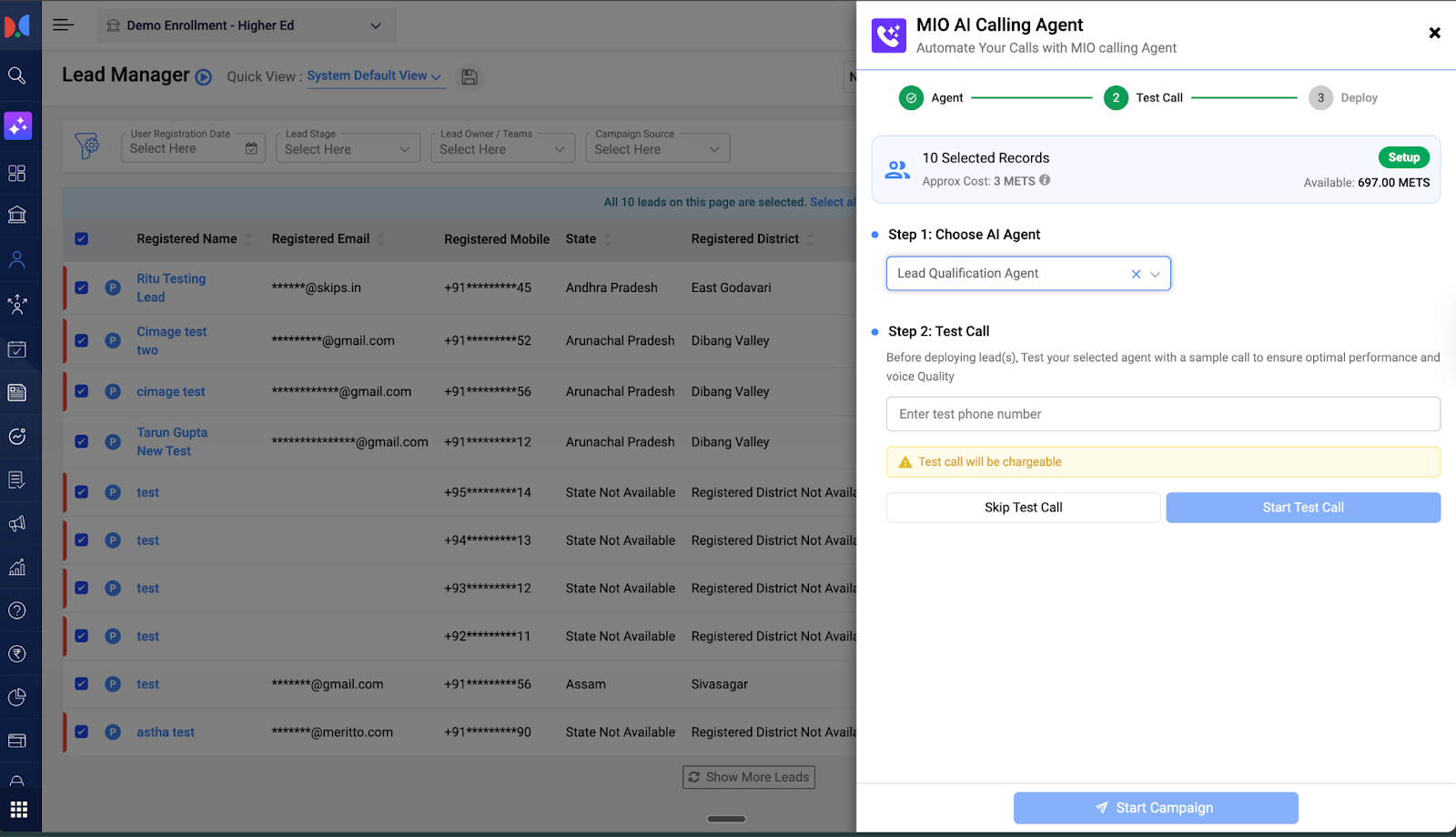Open the AI sparkle icon in sidebar

[17, 126]
